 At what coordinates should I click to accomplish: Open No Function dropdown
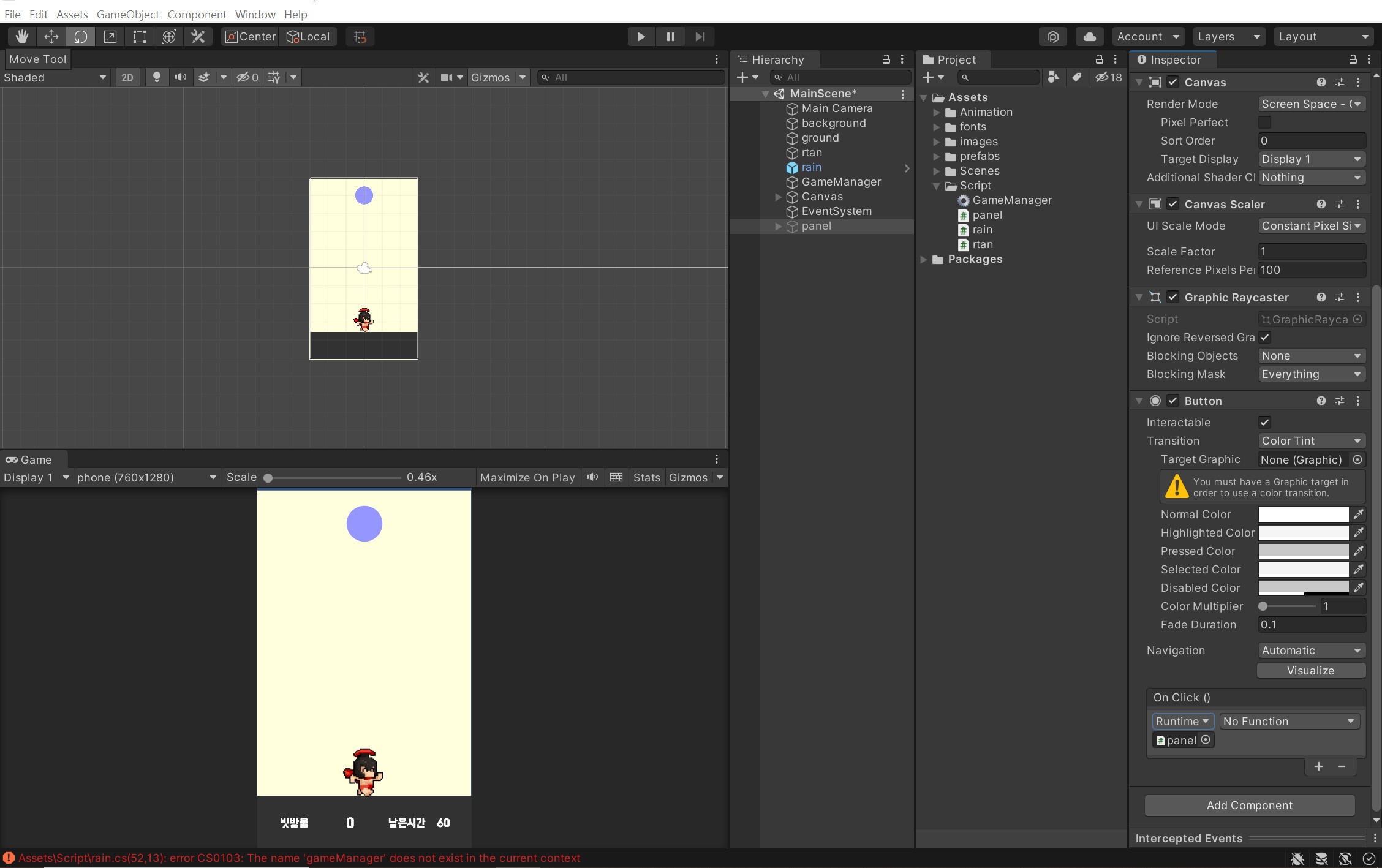point(1289,722)
